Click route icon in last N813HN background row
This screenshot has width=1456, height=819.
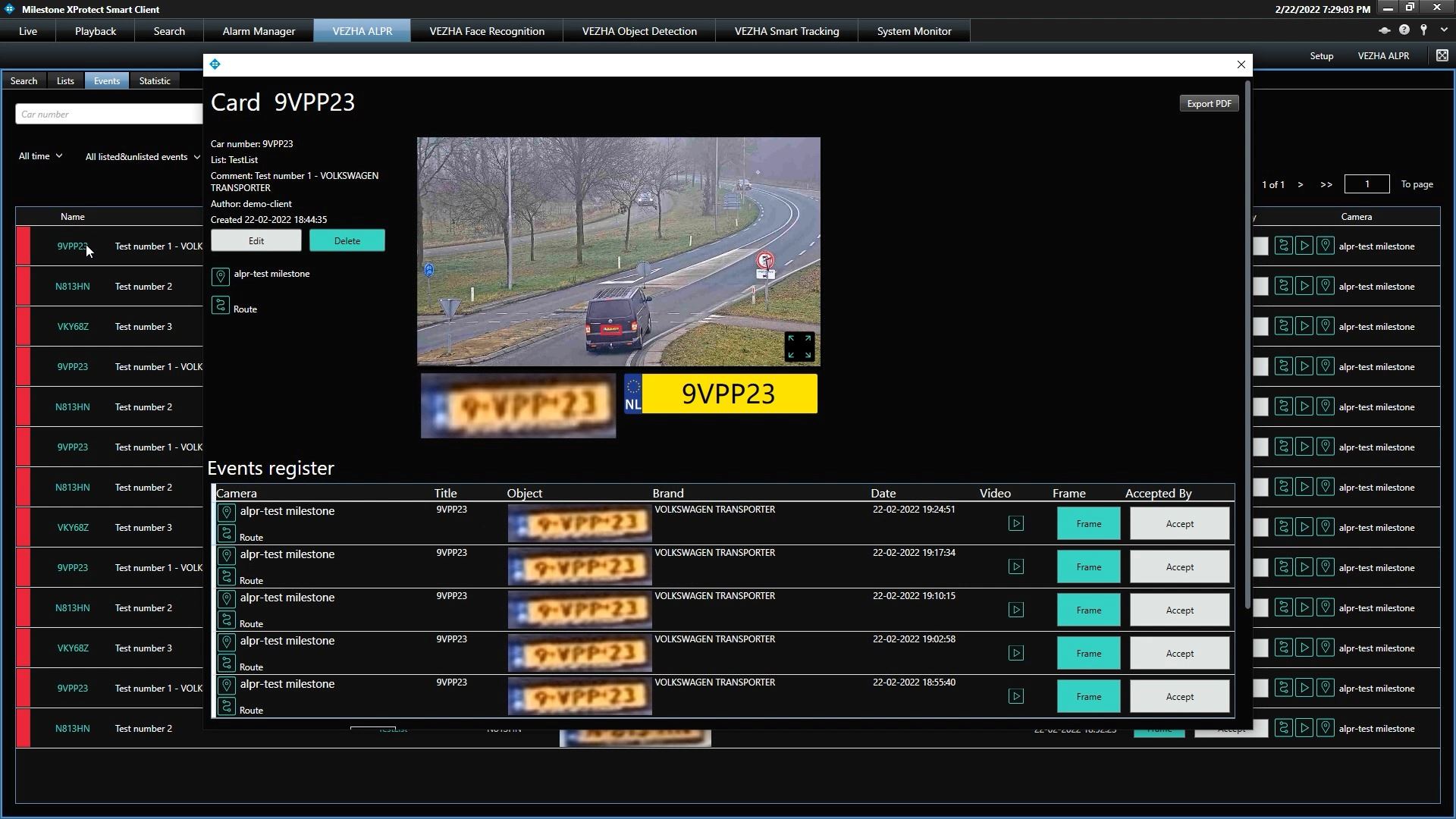[x=1283, y=728]
